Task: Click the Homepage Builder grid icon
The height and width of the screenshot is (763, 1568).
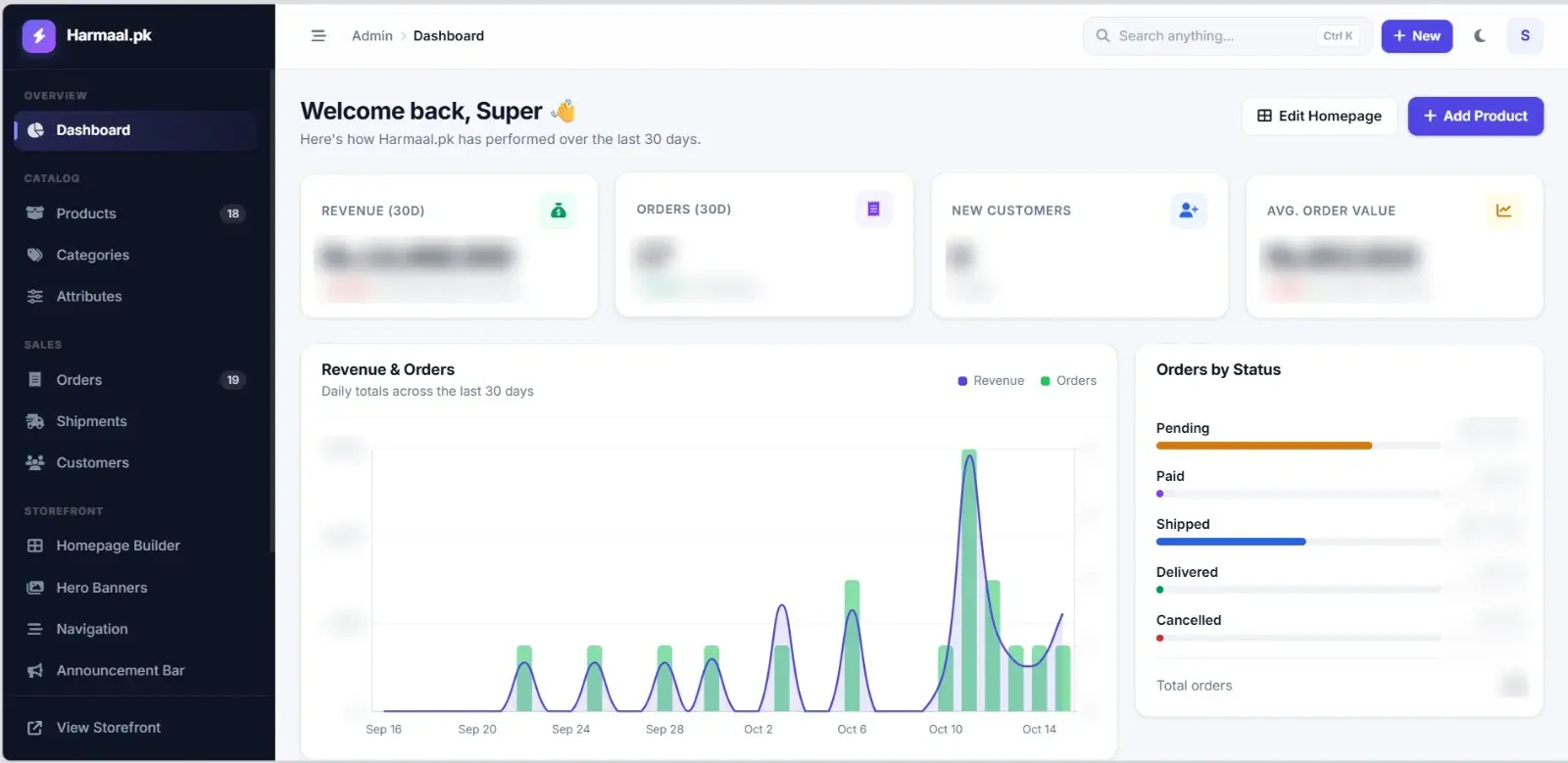Action: pos(35,546)
